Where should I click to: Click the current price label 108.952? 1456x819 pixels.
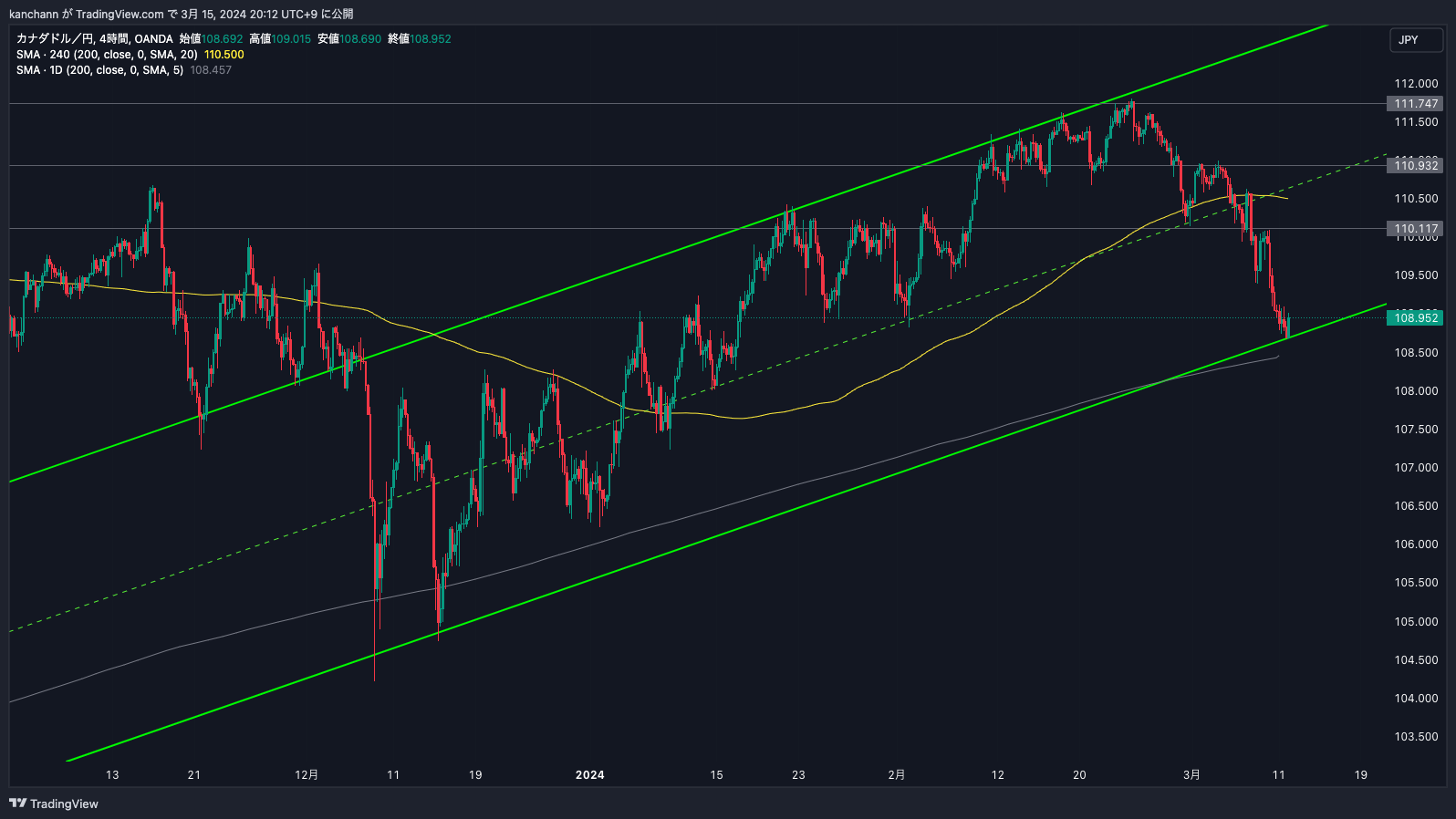[1416, 317]
